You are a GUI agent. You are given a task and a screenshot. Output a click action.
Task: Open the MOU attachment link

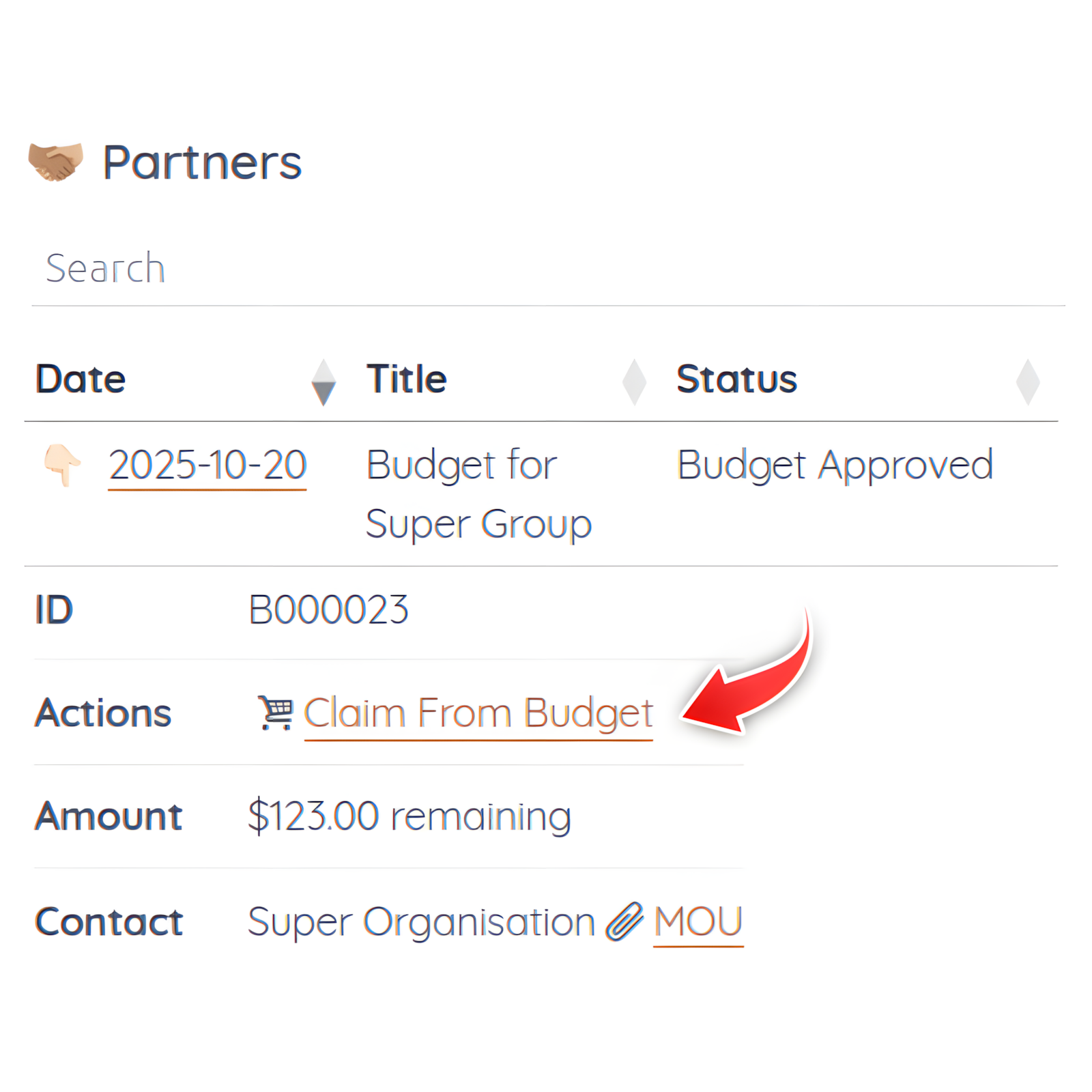click(x=698, y=921)
